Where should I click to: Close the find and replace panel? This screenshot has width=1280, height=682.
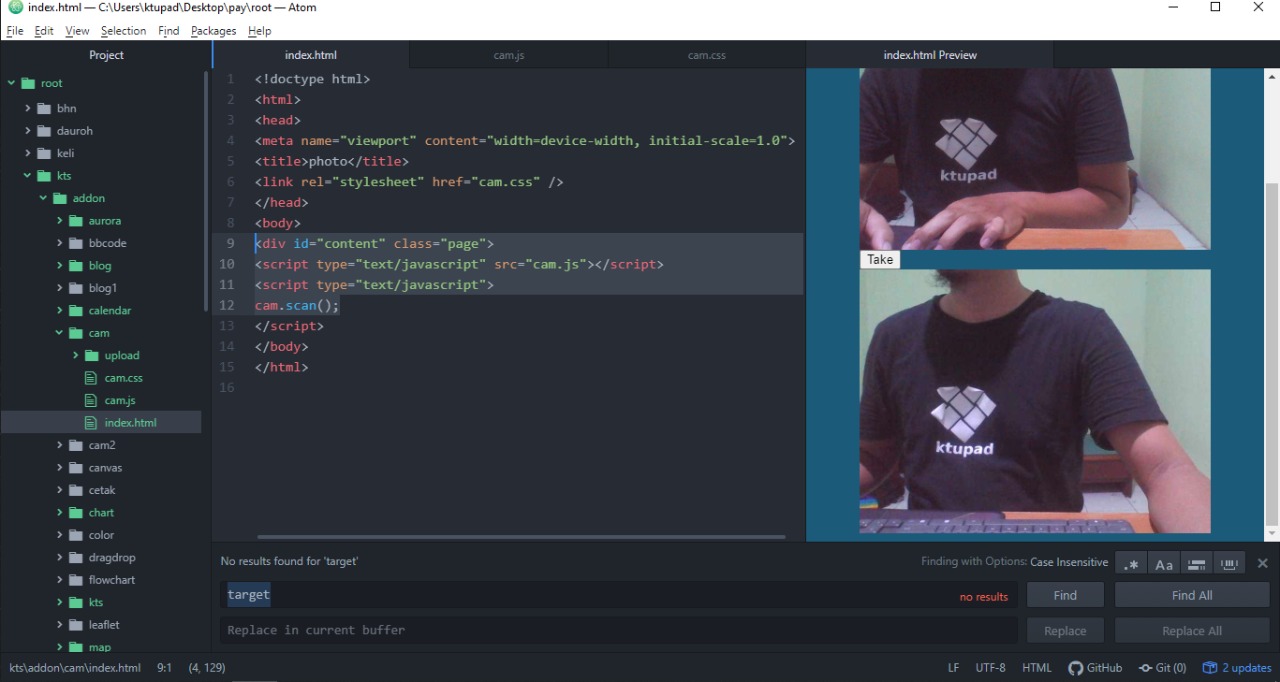pos(1262,563)
